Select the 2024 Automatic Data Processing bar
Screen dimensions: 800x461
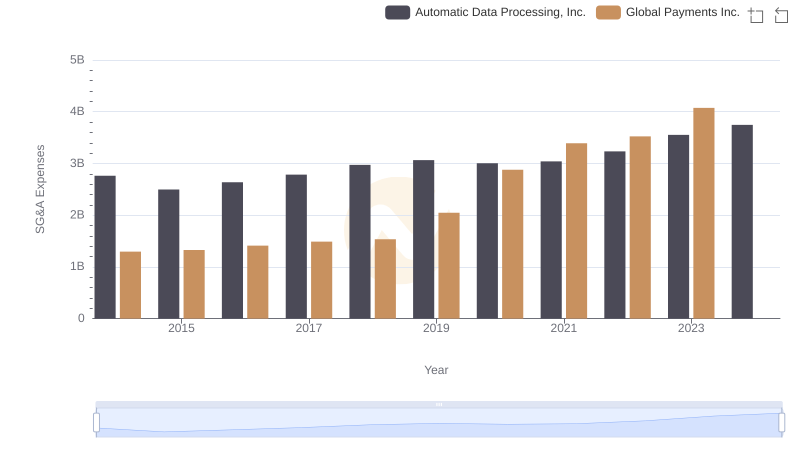742,222
